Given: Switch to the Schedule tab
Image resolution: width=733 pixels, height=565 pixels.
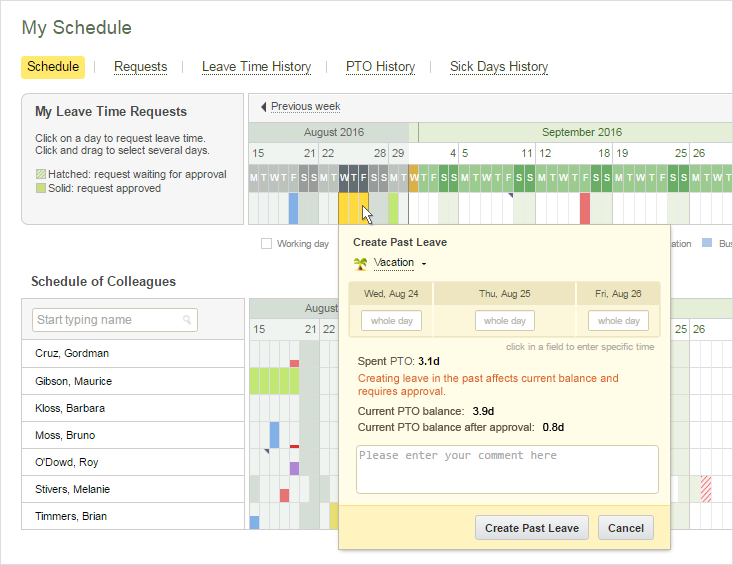Looking at the screenshot, I should pos(53,67).
